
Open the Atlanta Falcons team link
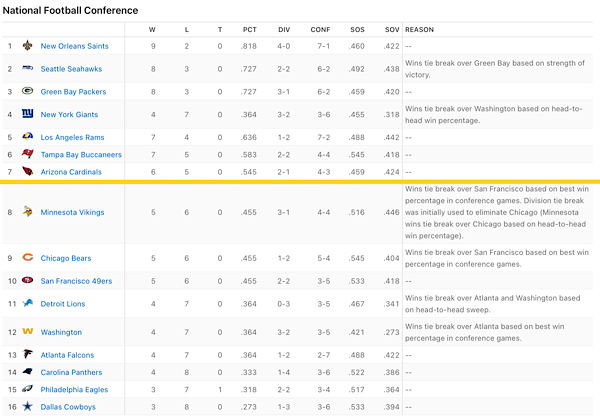[67, 355]
